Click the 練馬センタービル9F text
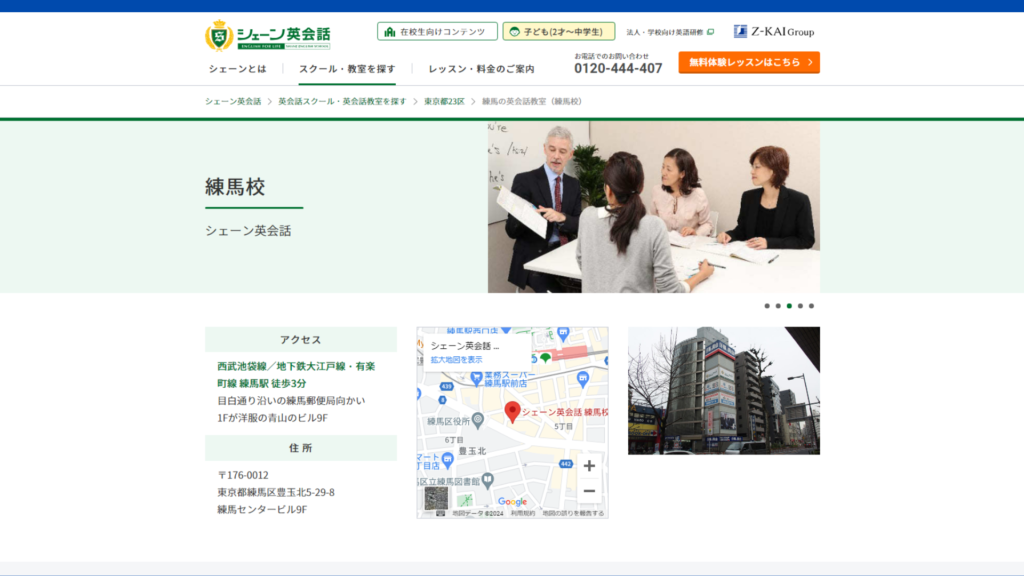1024x576 pixels. (262, 509)
